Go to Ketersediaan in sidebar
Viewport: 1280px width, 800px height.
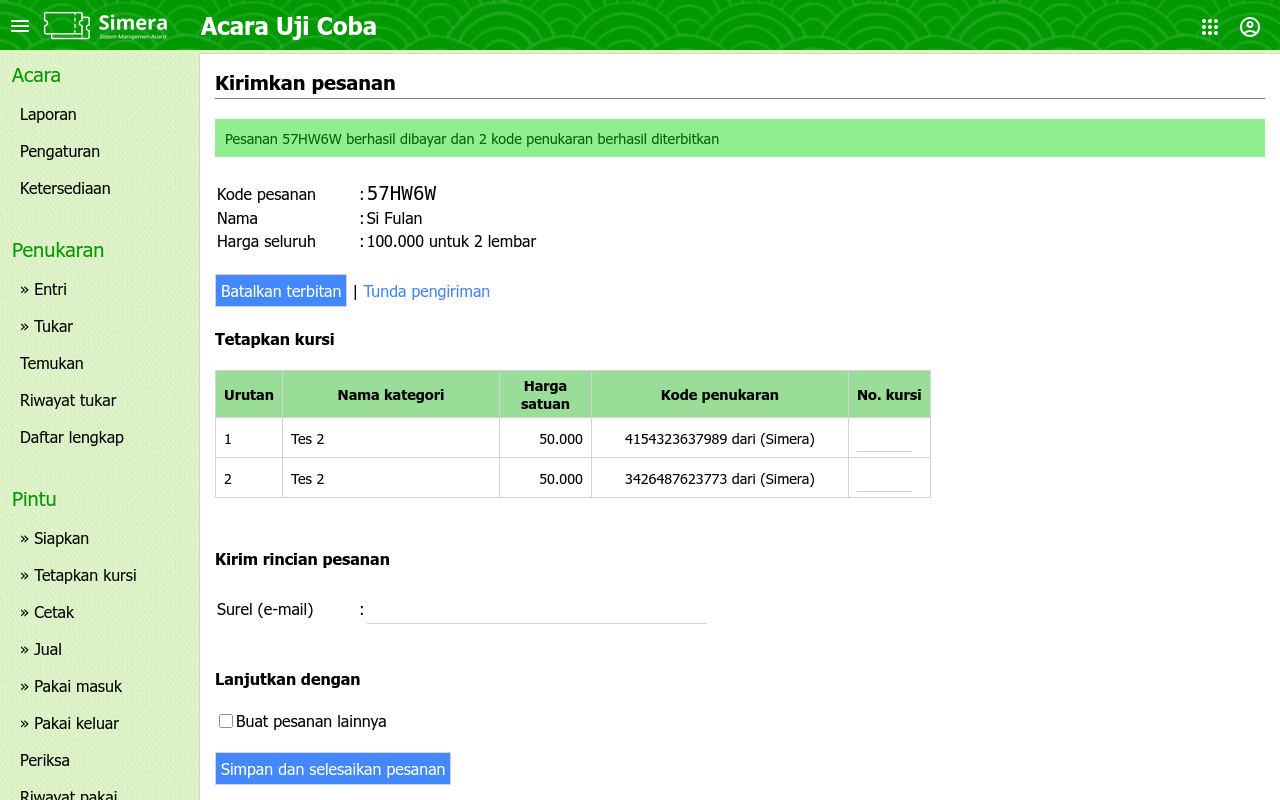pyautogui.click(x=65, y=188)
